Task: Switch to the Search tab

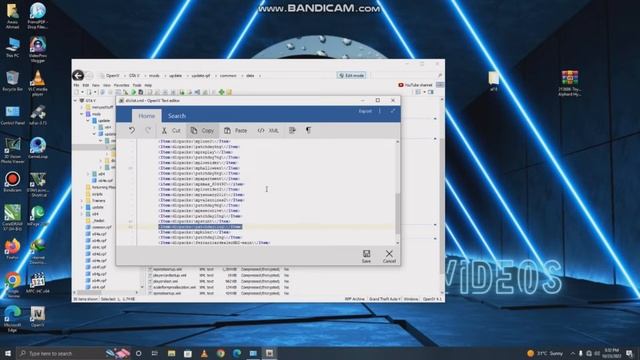Action: coord(177,116)
